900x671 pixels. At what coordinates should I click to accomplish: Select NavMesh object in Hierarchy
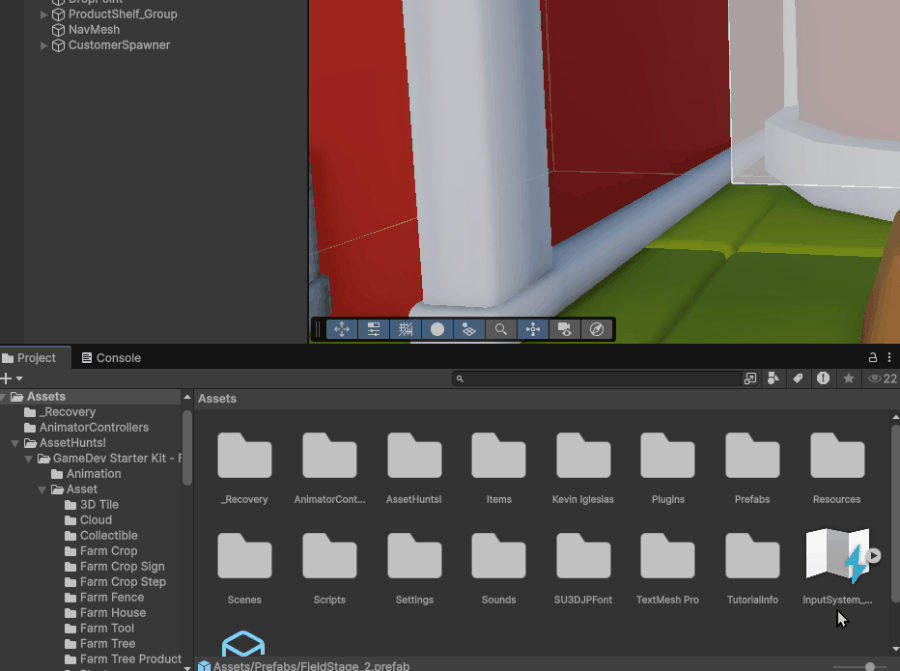coord(94,30)
